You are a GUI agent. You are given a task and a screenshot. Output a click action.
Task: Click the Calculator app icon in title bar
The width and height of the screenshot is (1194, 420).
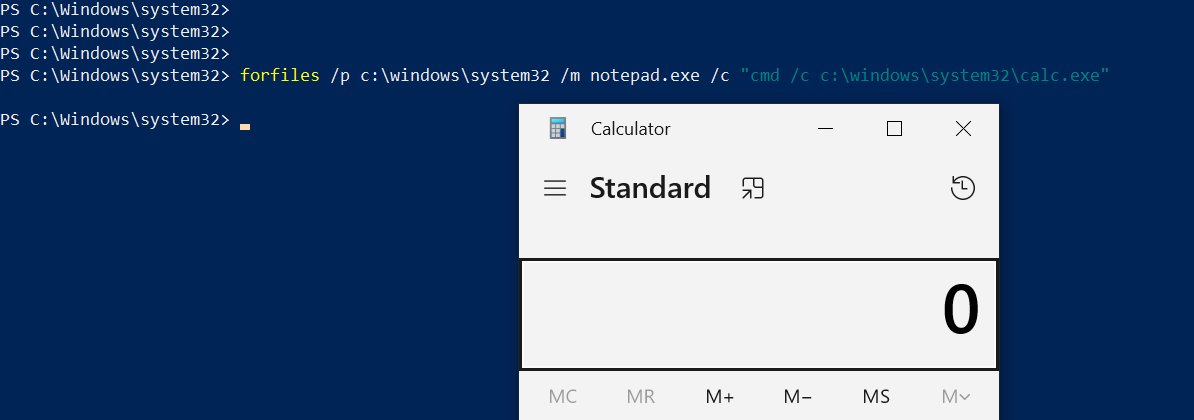coord(558,129)
